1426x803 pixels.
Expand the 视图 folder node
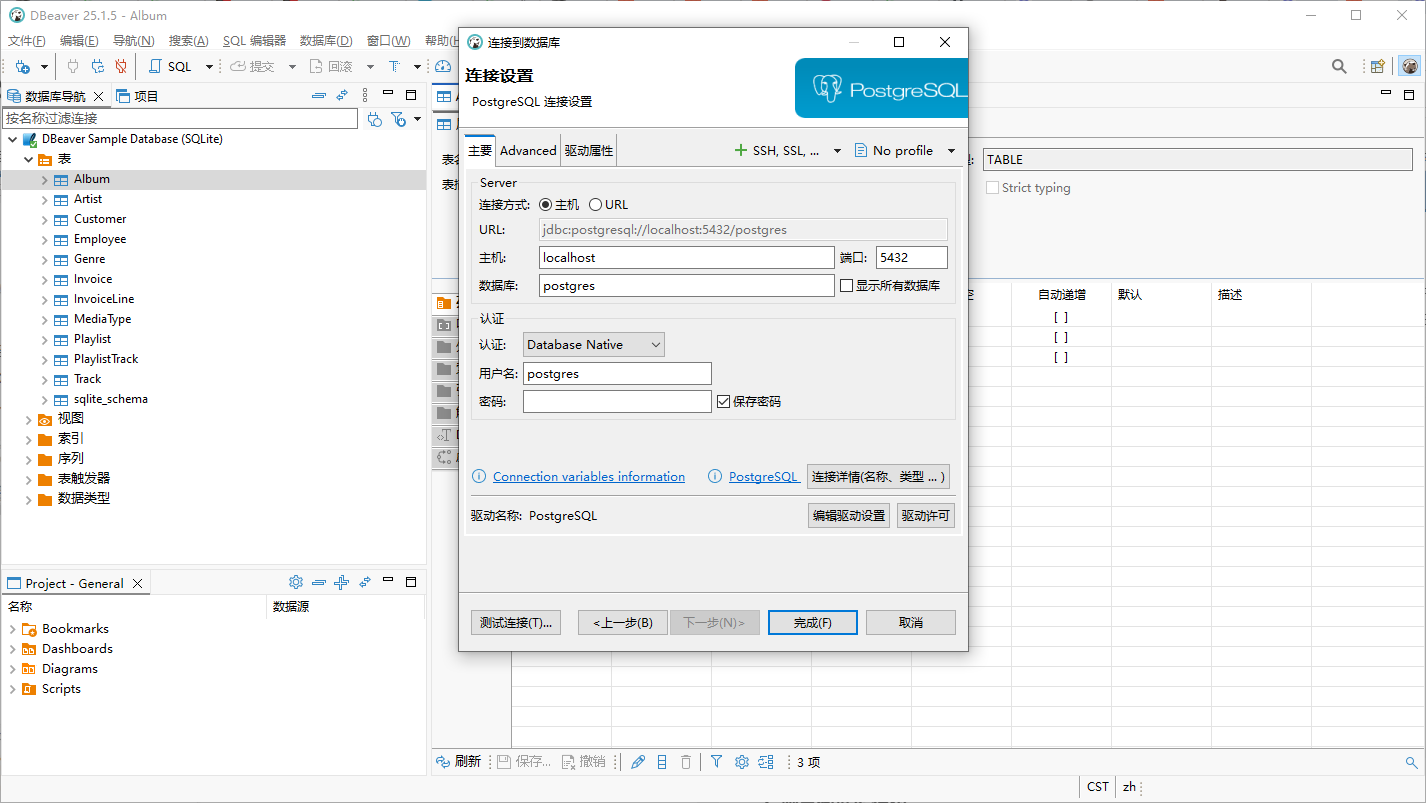tap(28, 419)
